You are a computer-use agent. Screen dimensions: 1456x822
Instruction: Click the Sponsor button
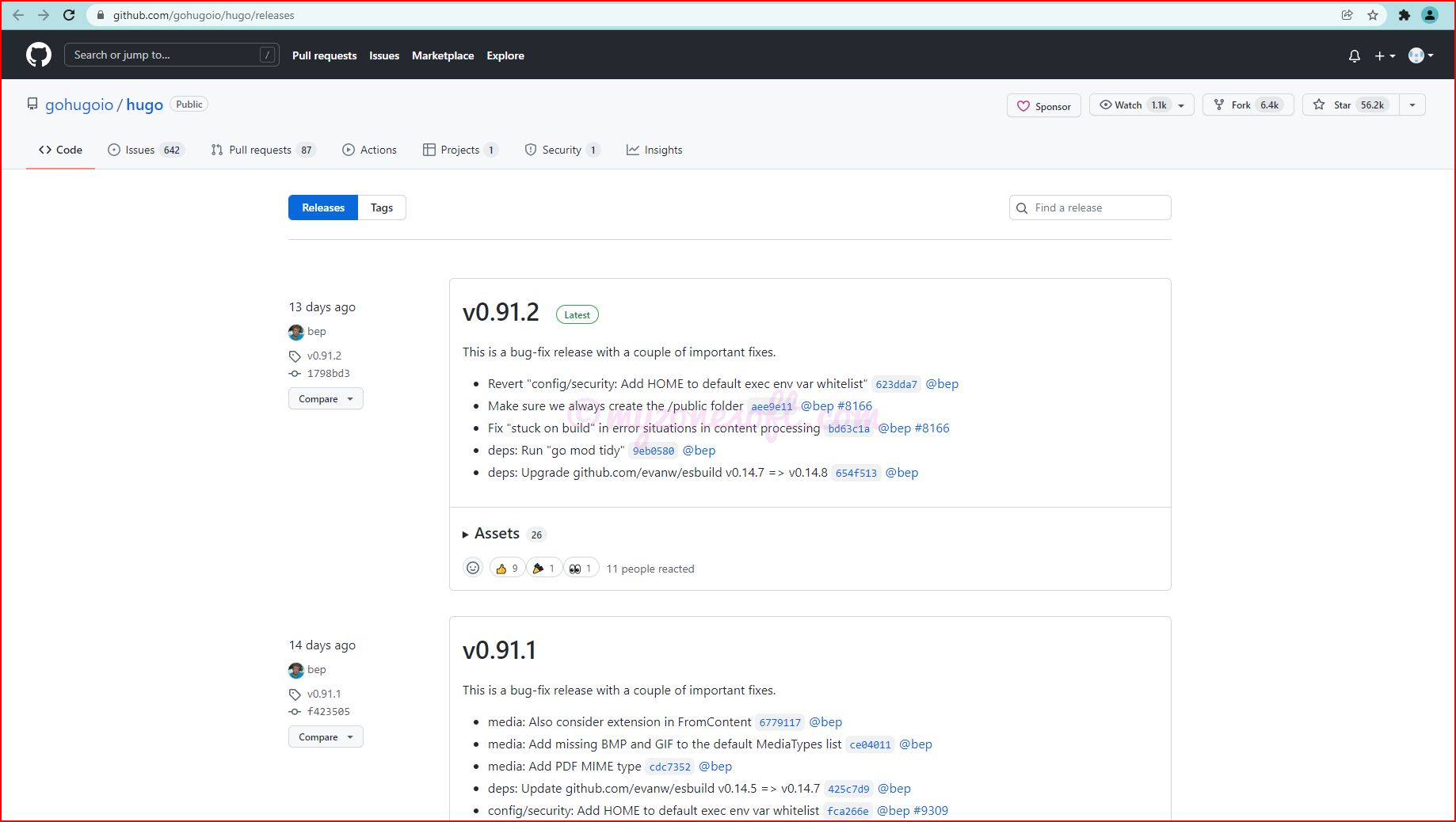(x=1044, y=105)
